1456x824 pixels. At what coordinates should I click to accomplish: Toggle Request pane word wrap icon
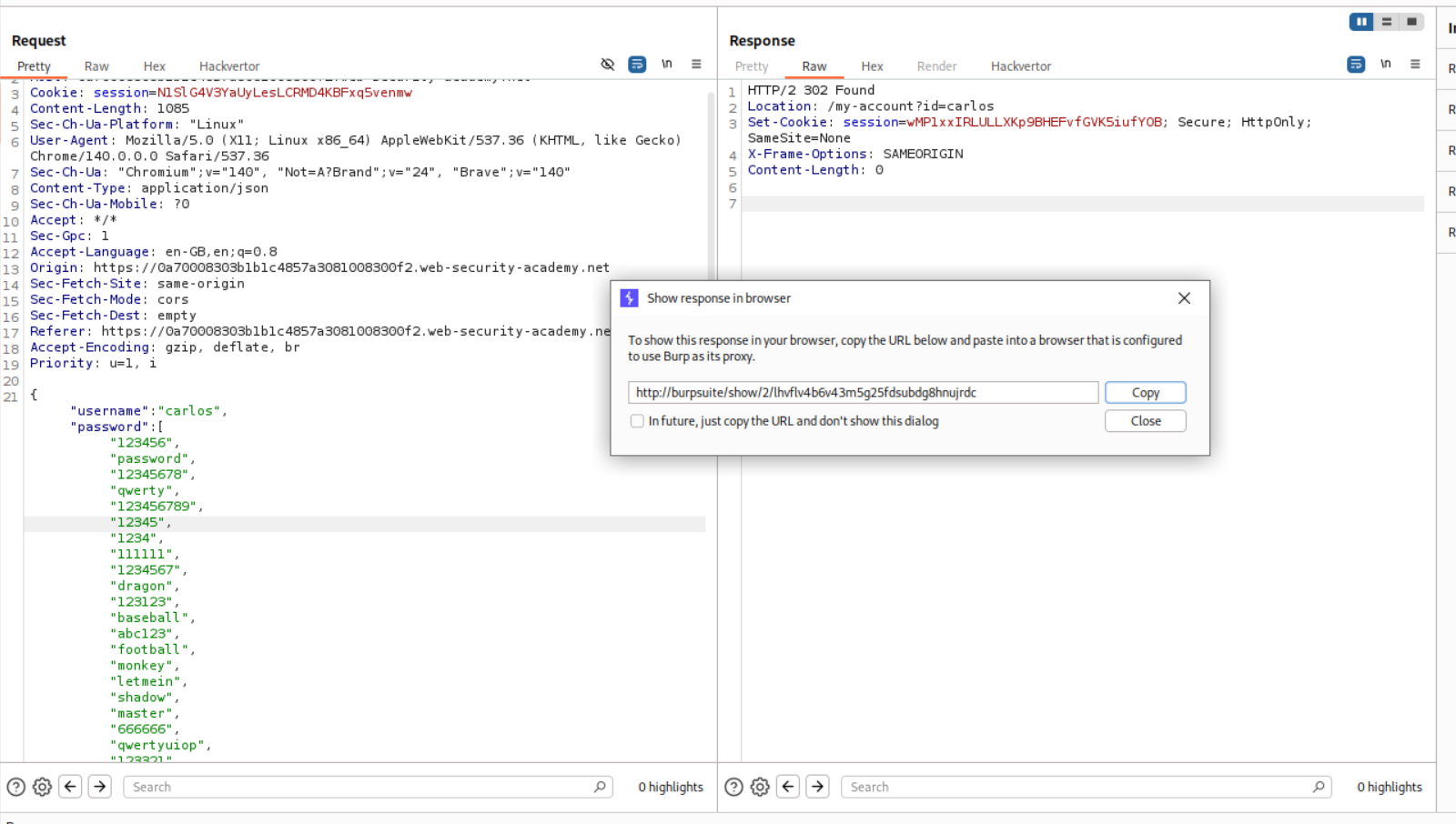click(x=637, y=65)
